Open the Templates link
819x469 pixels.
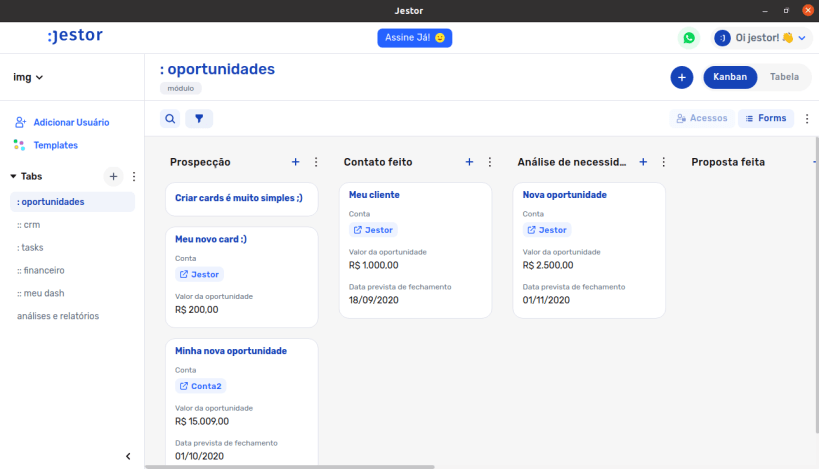pos(56,145)
